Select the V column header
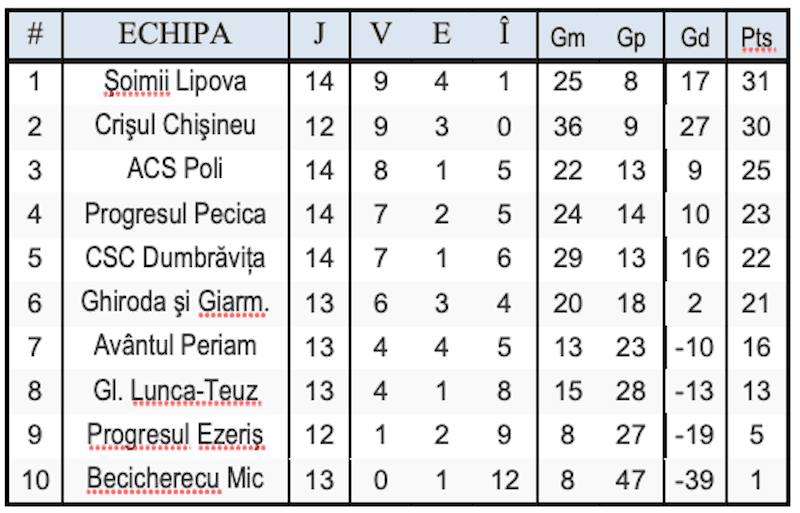The width and height of the screenshot is (800, 513). pos(381,34)
